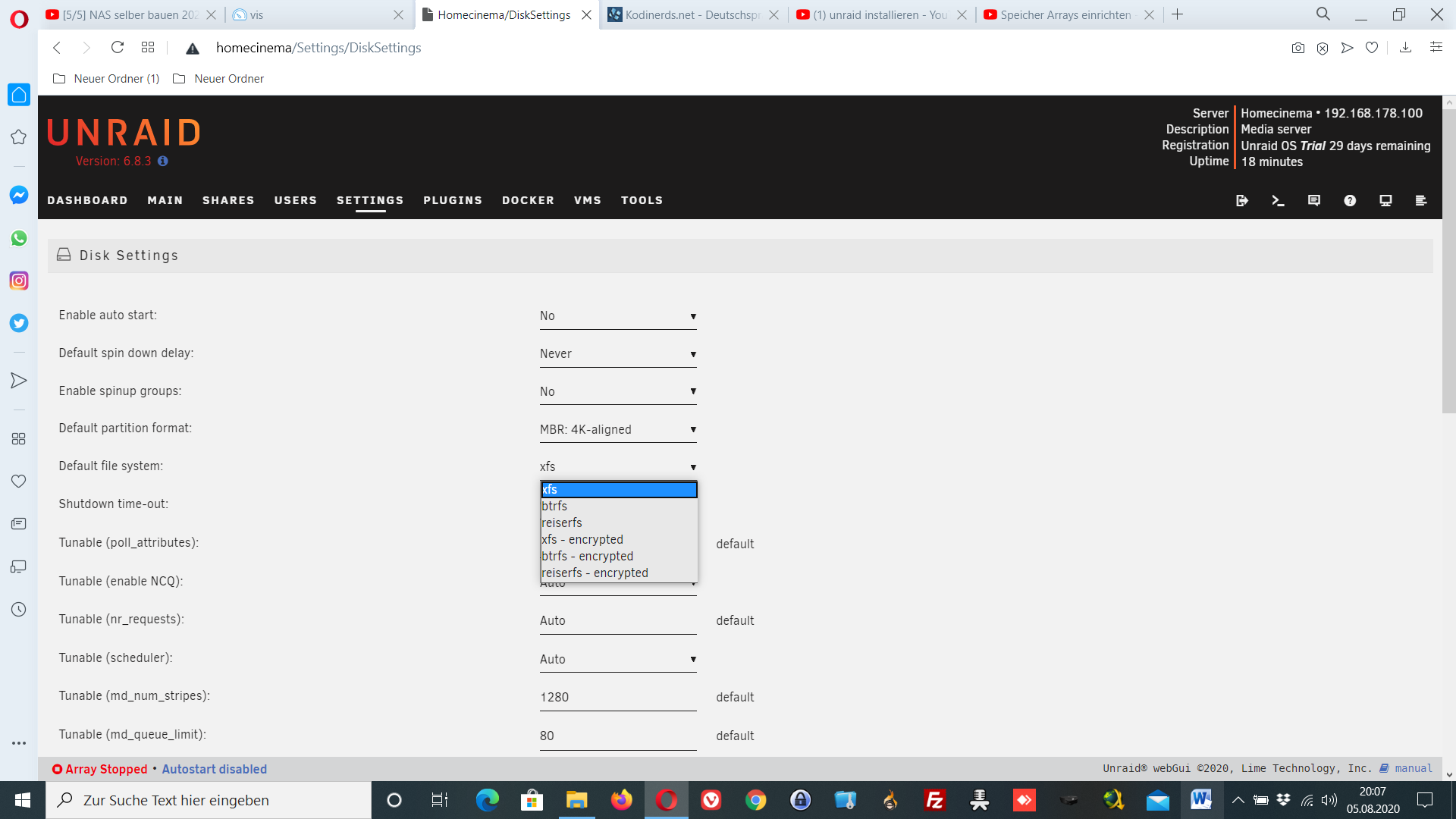Reload the current page
1456x819 pixels.
coord(117,48)
